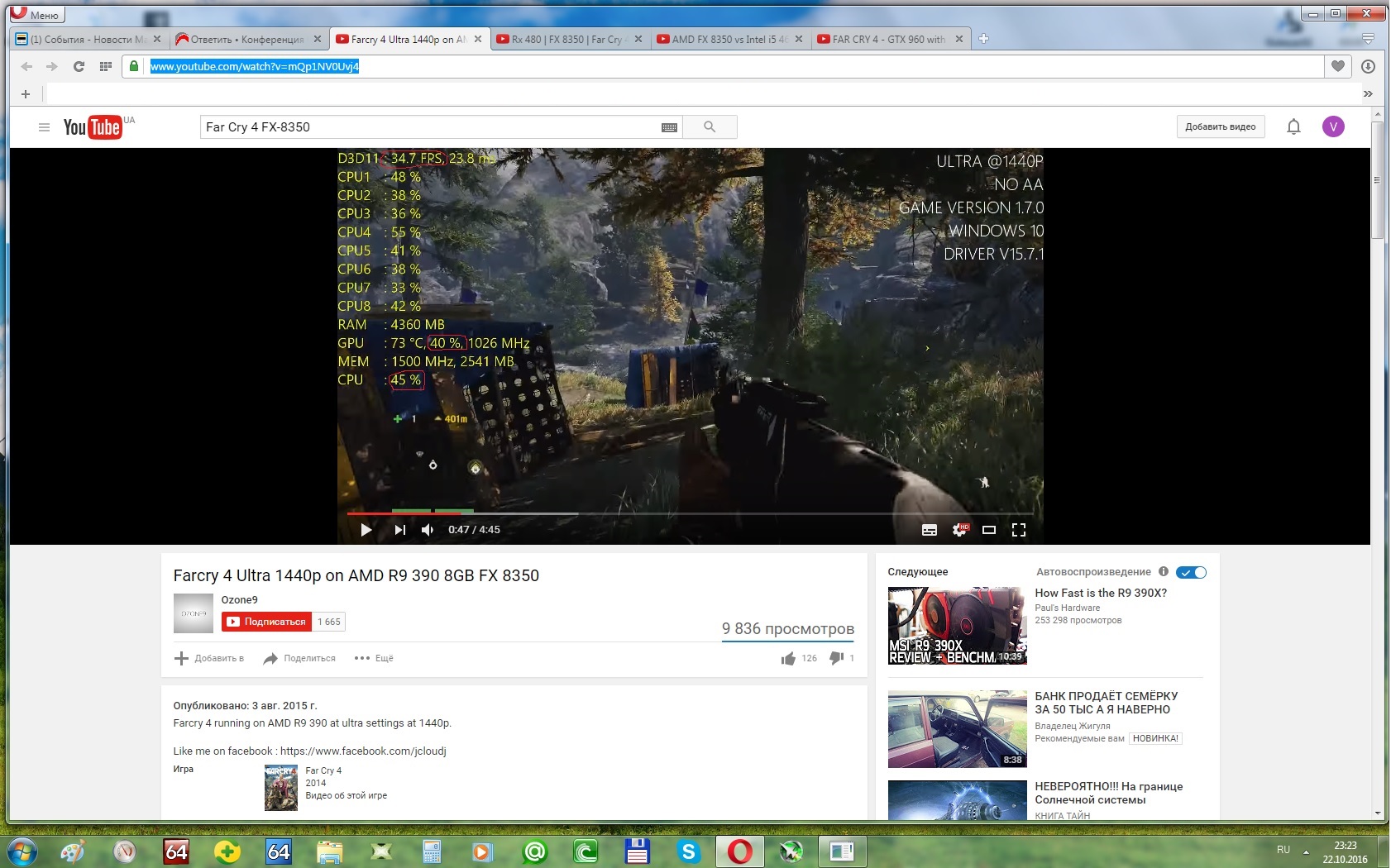This screenshot has height=868, width=1391.
Task: Open the video quality settings gear
Action: [x=959, y=530]
